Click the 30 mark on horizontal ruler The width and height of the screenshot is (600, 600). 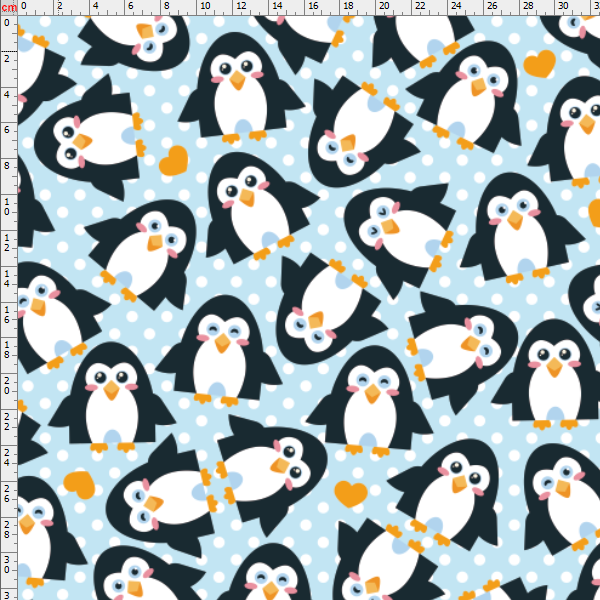click(563, 6)
